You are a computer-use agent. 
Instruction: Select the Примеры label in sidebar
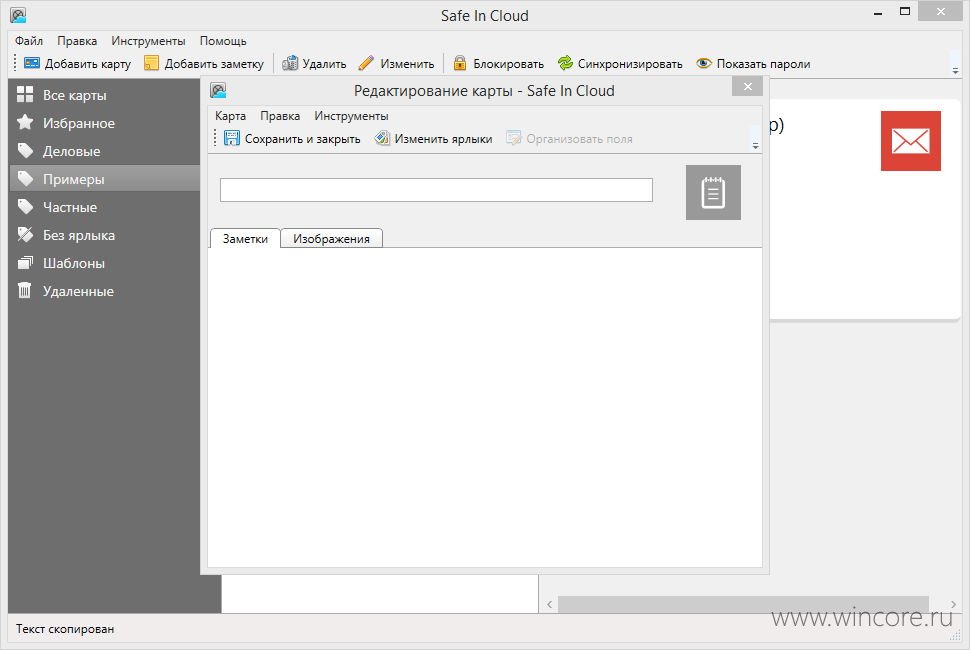click(104, 179)
